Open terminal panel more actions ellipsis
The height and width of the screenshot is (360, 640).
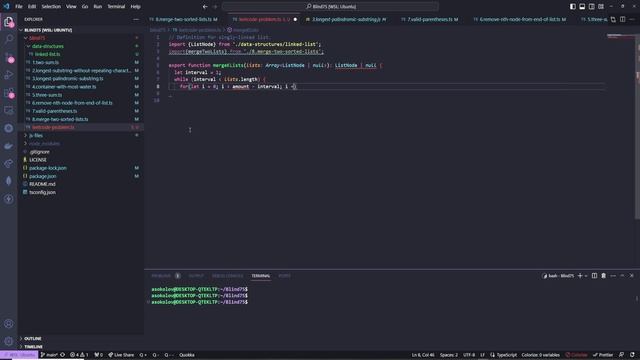(613, 276)
